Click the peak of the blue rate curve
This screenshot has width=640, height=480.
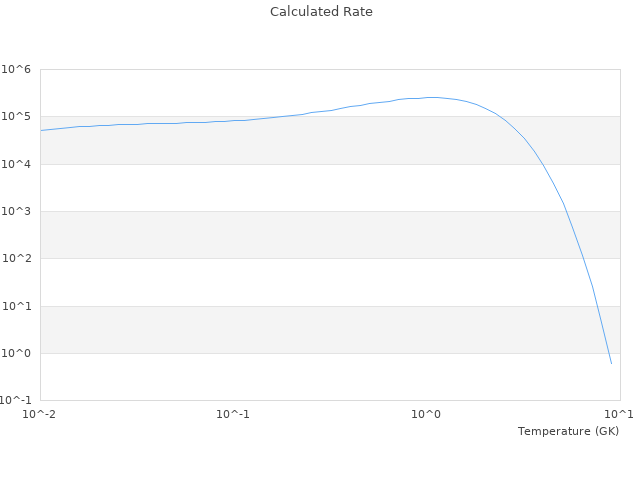pyautogui.click(x=432, y=97)
